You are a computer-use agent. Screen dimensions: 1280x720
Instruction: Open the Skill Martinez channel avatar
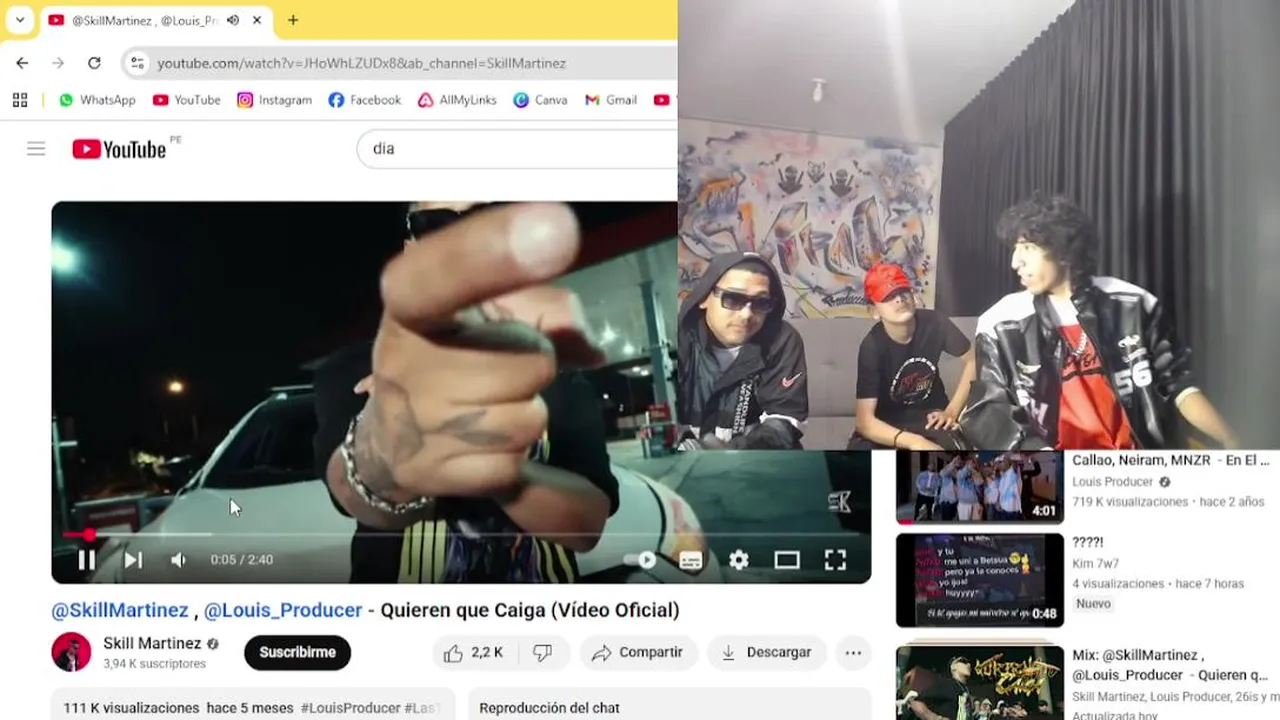[71, 652]
